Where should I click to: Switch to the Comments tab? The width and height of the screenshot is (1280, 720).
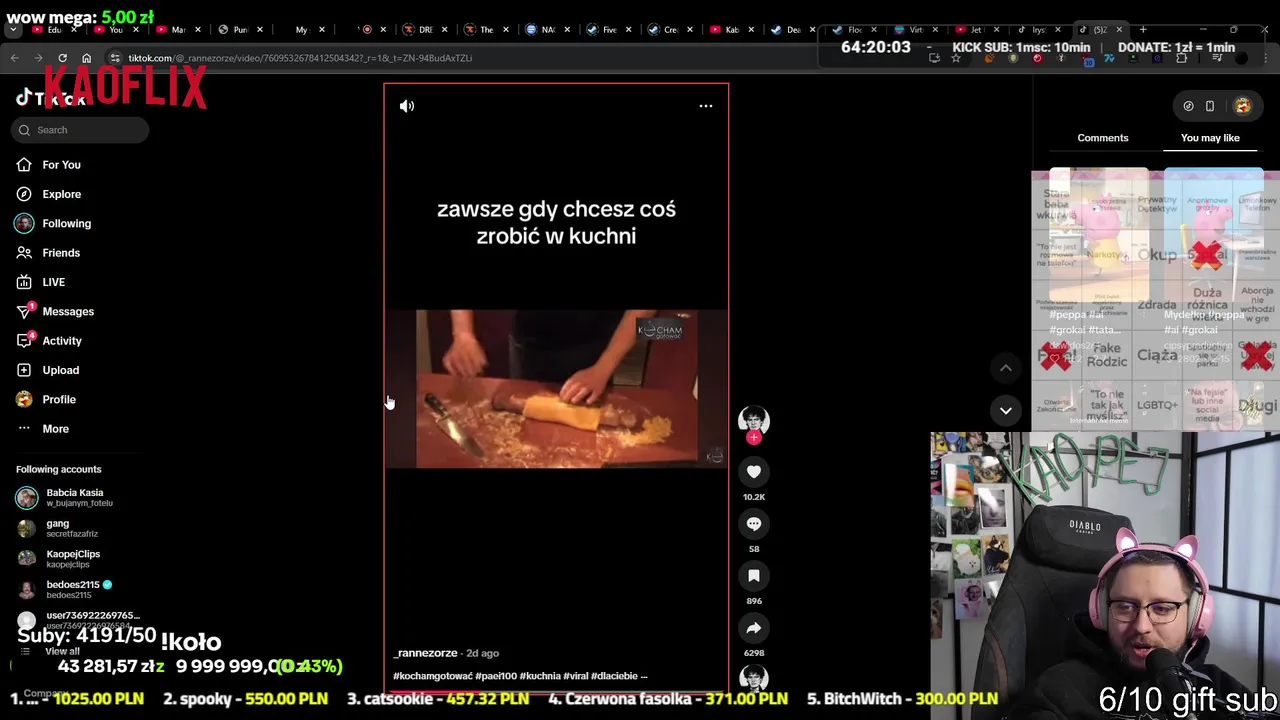1102,138
